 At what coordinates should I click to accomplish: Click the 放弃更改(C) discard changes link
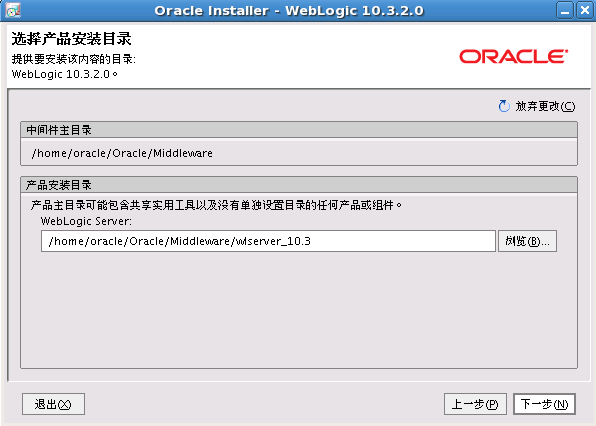545,106
